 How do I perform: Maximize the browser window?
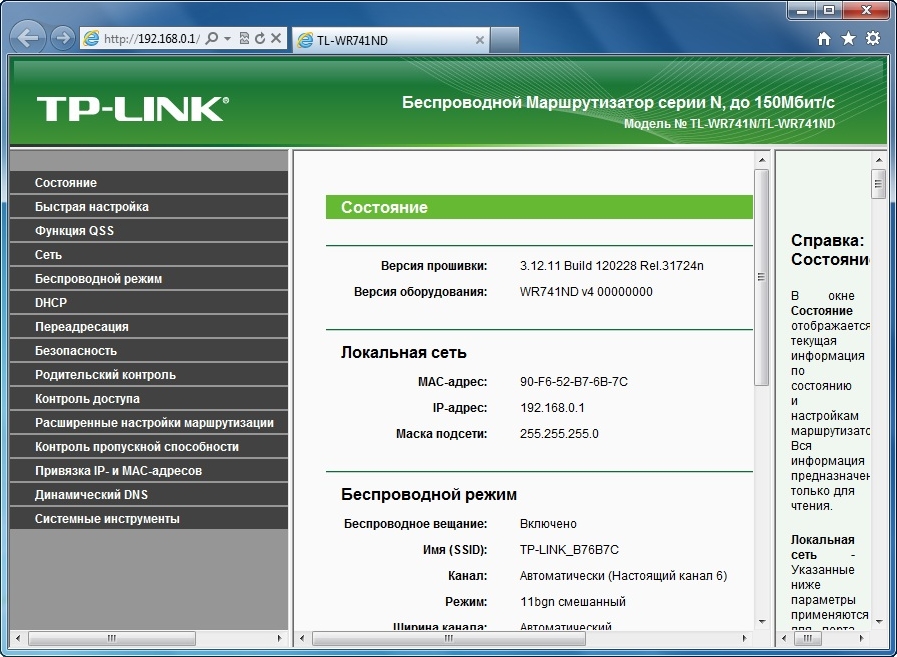click(x=829, y=10)
